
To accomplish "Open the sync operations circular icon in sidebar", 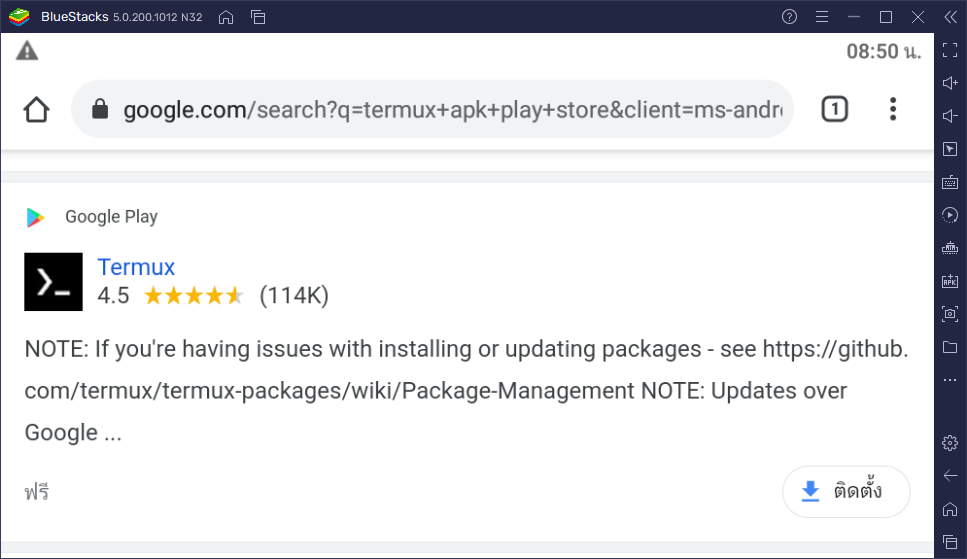I will (x=950, y=215).
